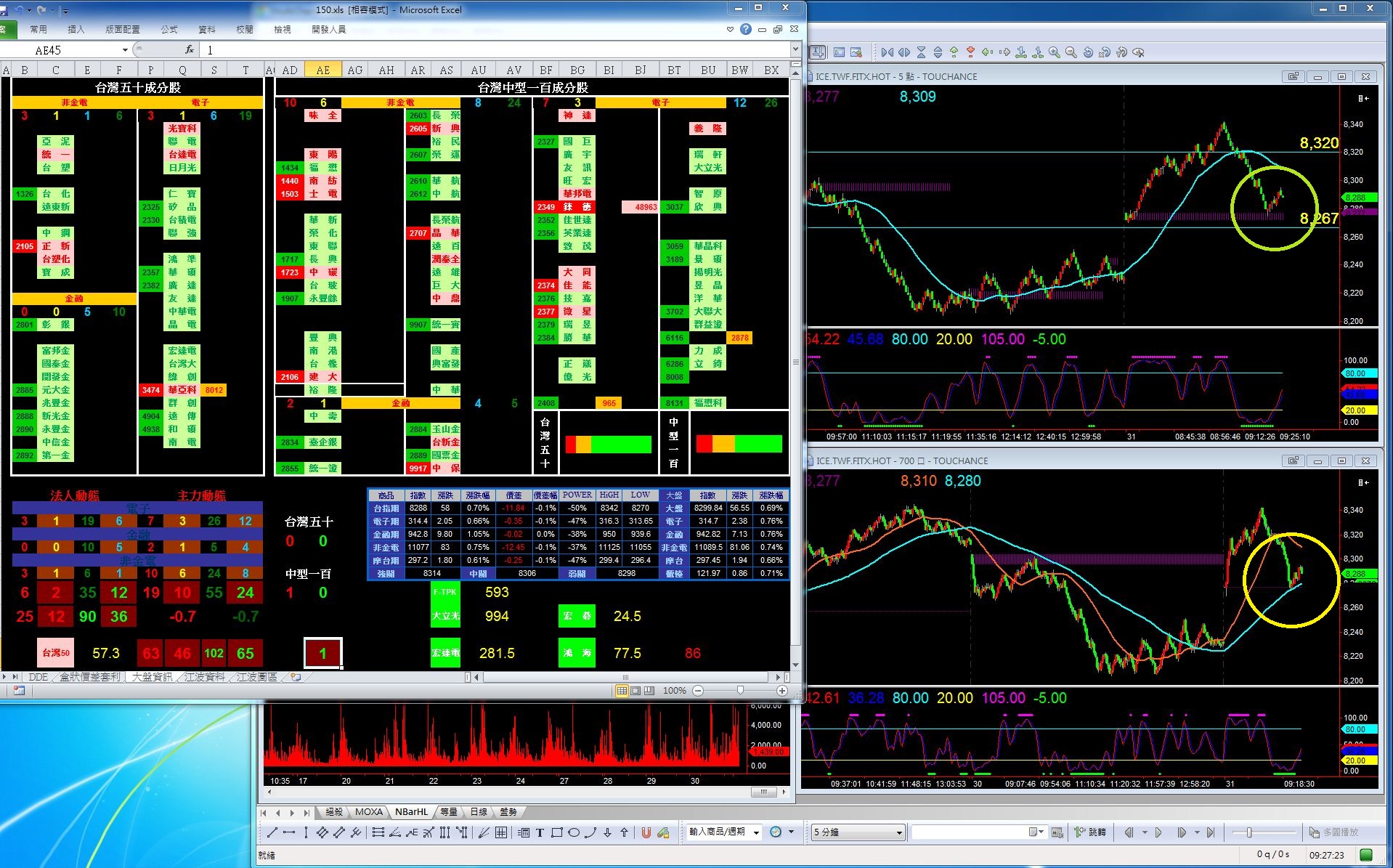This screenshot has height=868, width=1393.
Task: Click the jump 跳轉 button
Action: pyautogui.click(x=1090, y=832)
